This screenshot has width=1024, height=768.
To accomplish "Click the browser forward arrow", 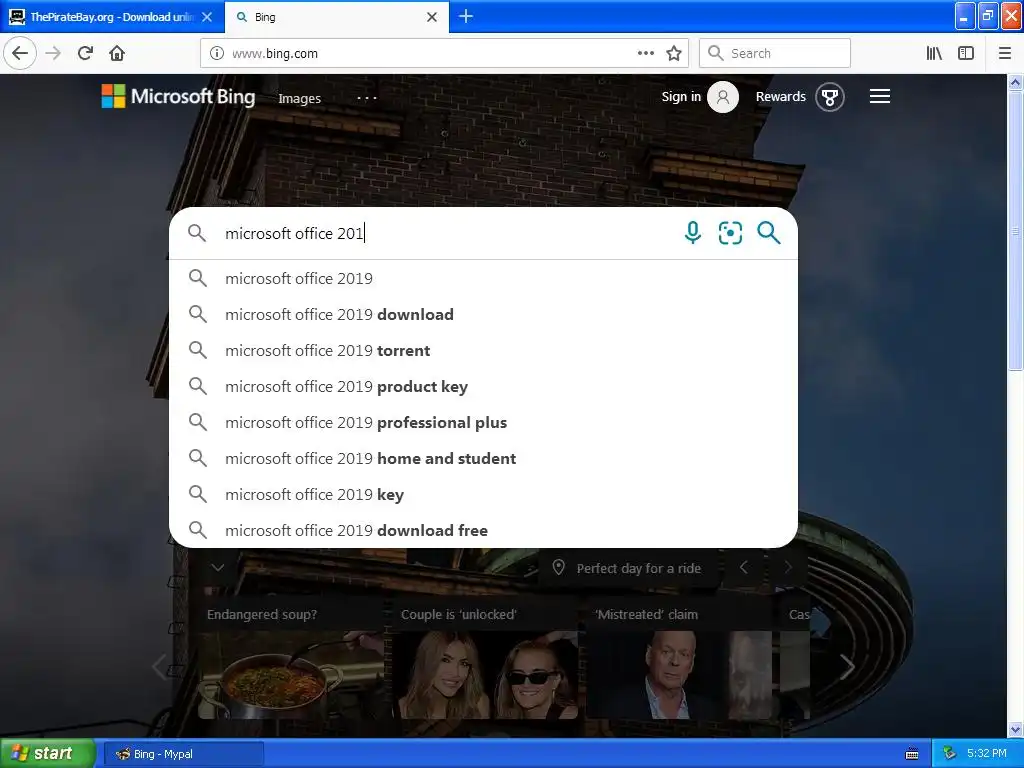I will tap(54, 53).
